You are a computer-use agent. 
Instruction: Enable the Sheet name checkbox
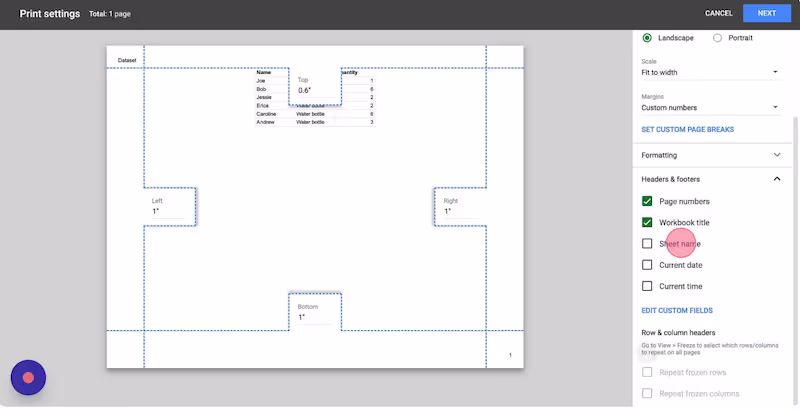click(647, 244)
